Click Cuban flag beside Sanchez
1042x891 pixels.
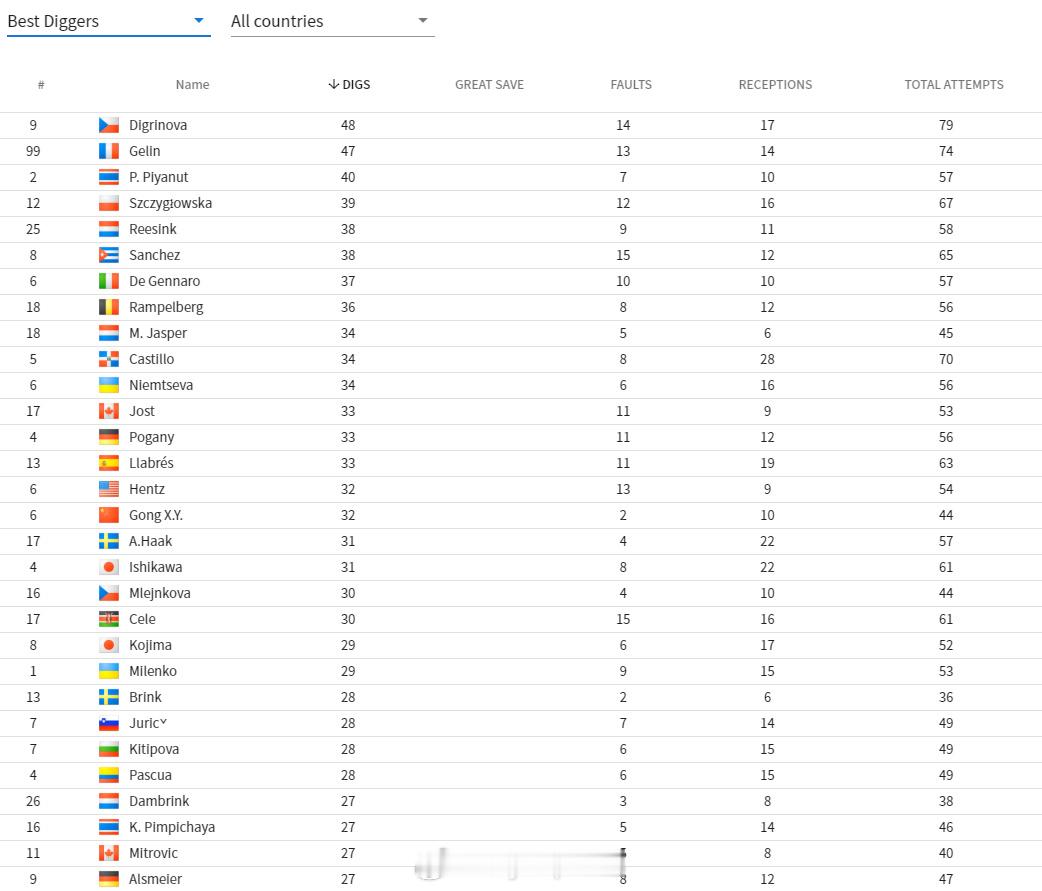[x=109, y=255]
